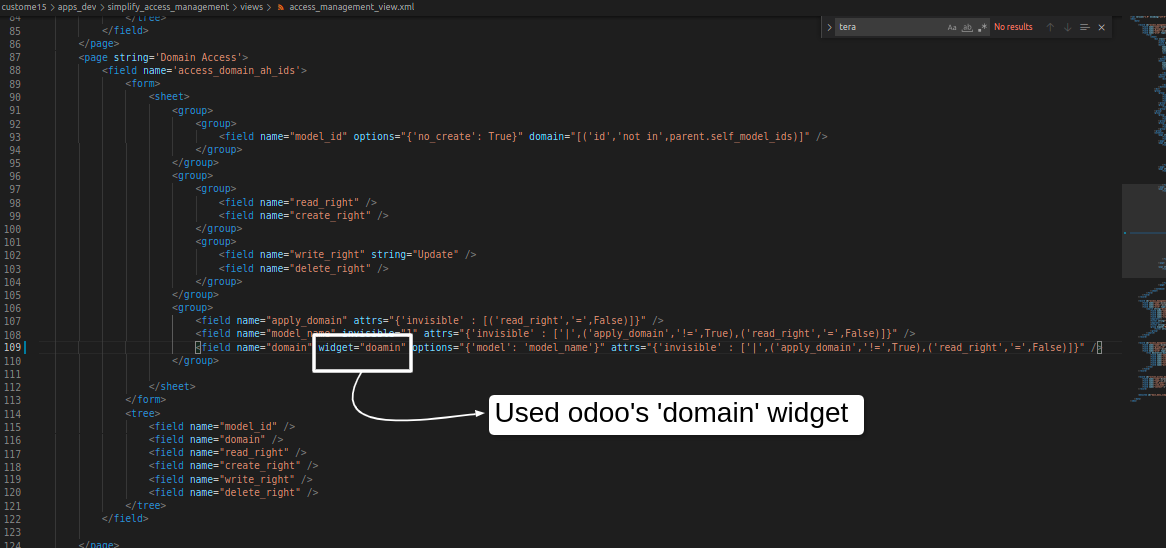Toggle Match Case in find widget
The width and height of the screenshot is (1166, 548).
(x=952, y=27)
